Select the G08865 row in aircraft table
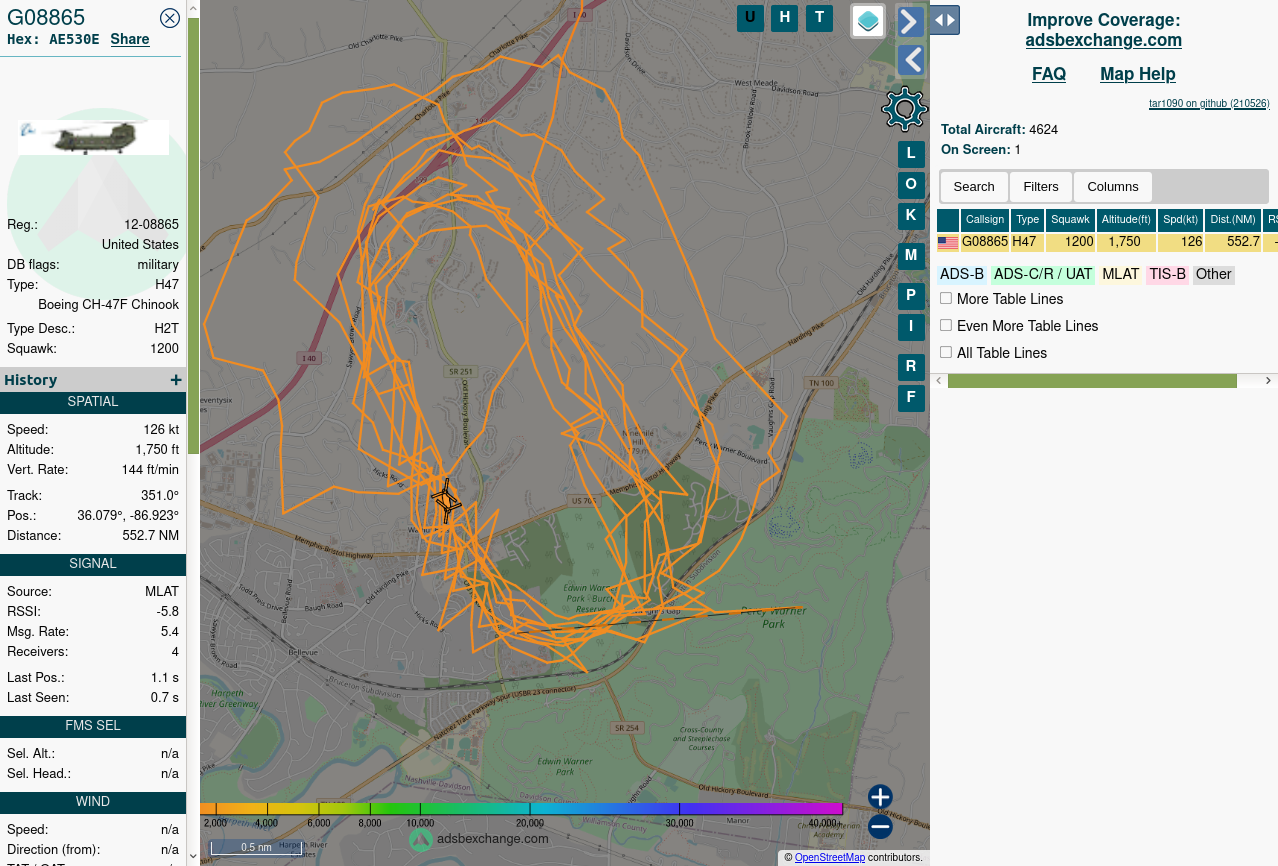 pos(1107,242)
